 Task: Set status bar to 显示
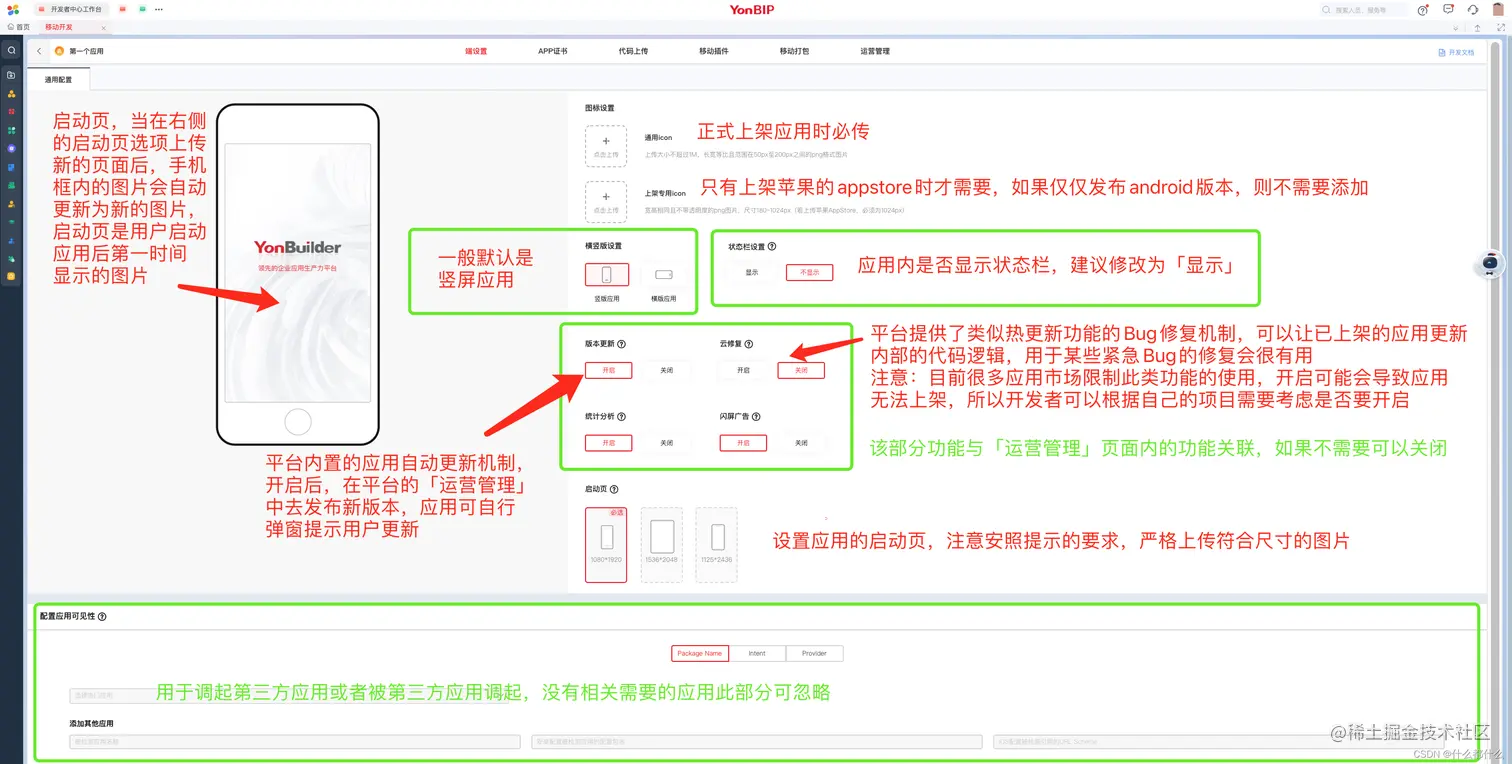752,272
